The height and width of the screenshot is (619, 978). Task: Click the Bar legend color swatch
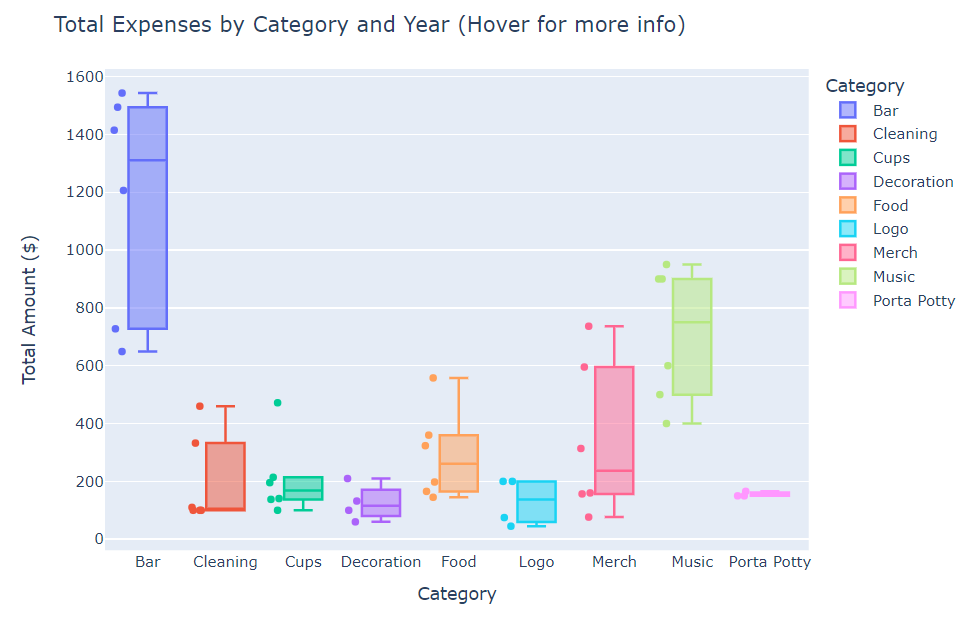click(x=848, y=110)
